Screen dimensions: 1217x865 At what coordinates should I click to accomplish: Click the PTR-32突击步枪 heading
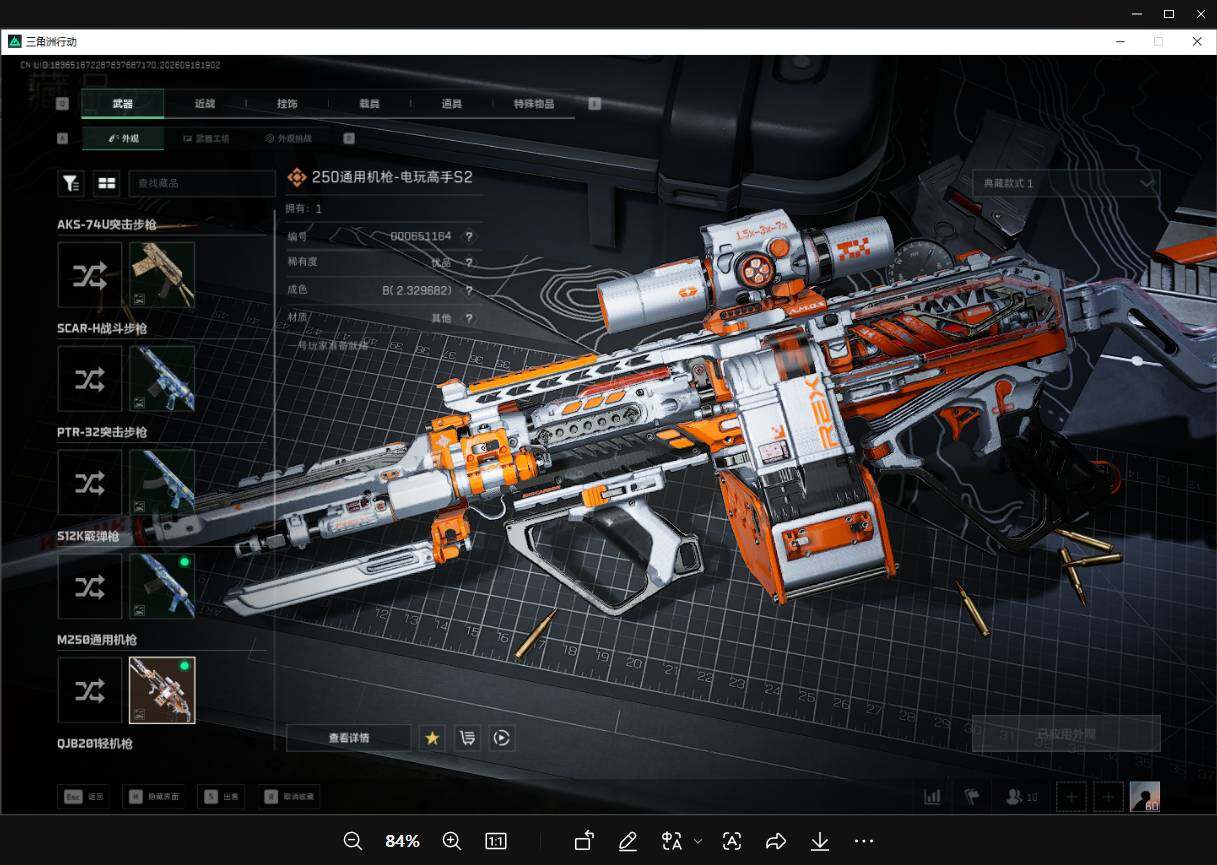103,432
